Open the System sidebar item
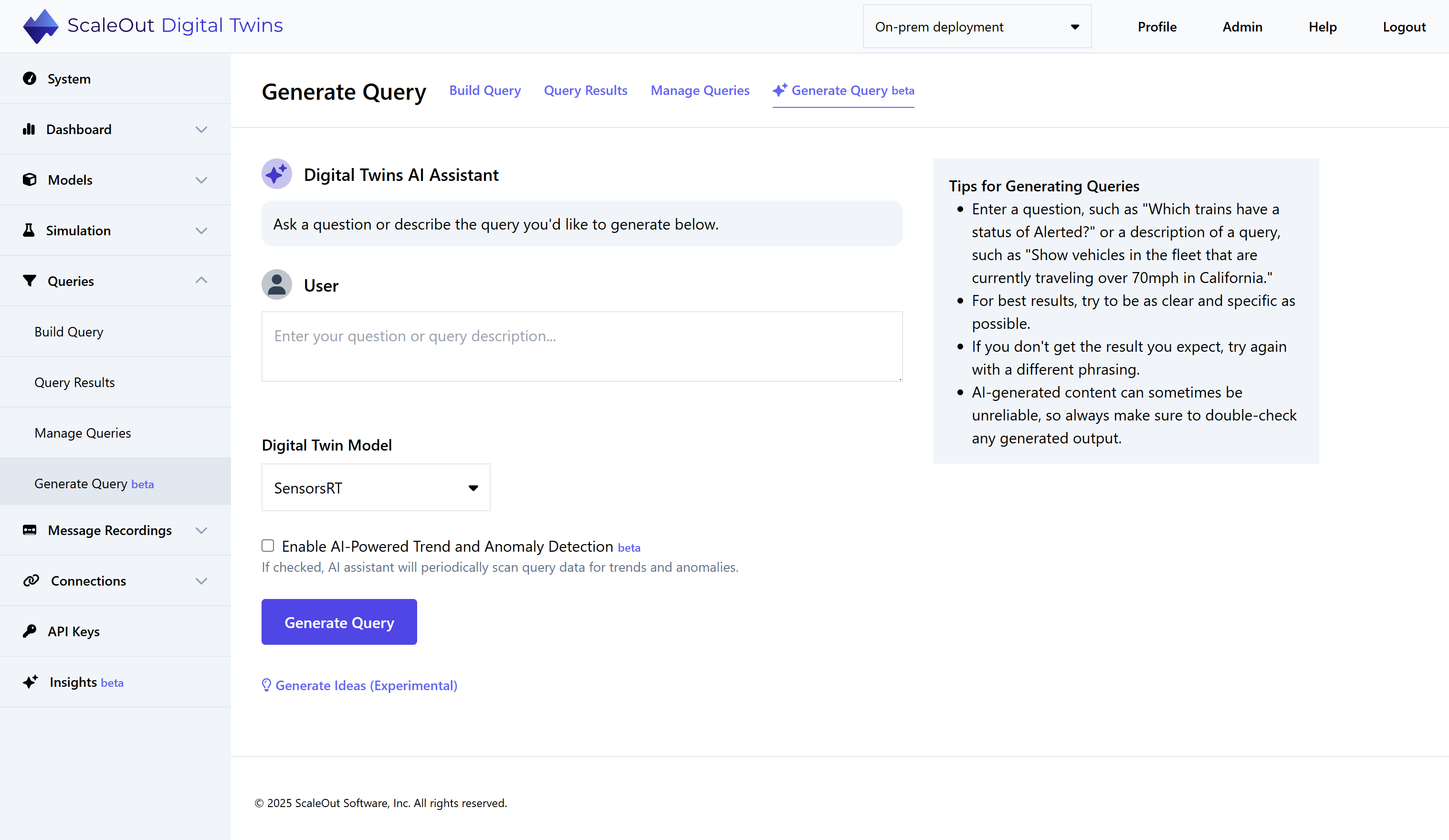This screenshot has height=840, width=1449. click(x=115, y=79)
